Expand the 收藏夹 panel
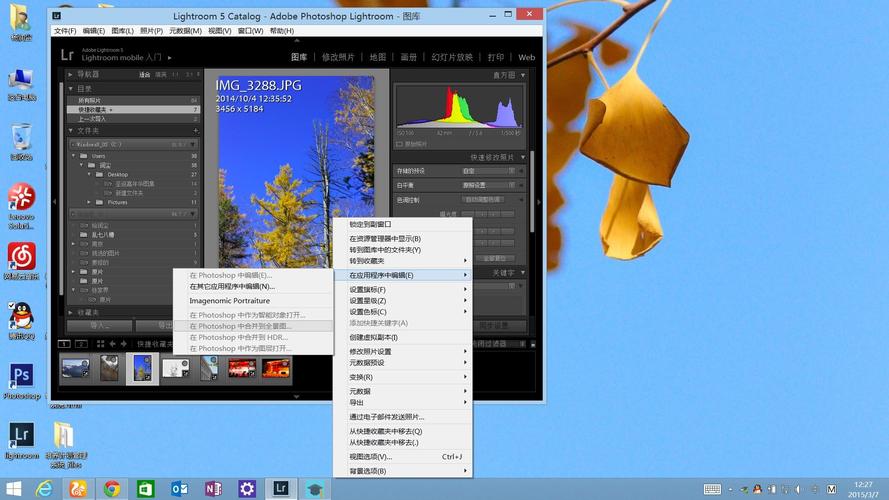889x500 pixels. click(x=71, y=312)
